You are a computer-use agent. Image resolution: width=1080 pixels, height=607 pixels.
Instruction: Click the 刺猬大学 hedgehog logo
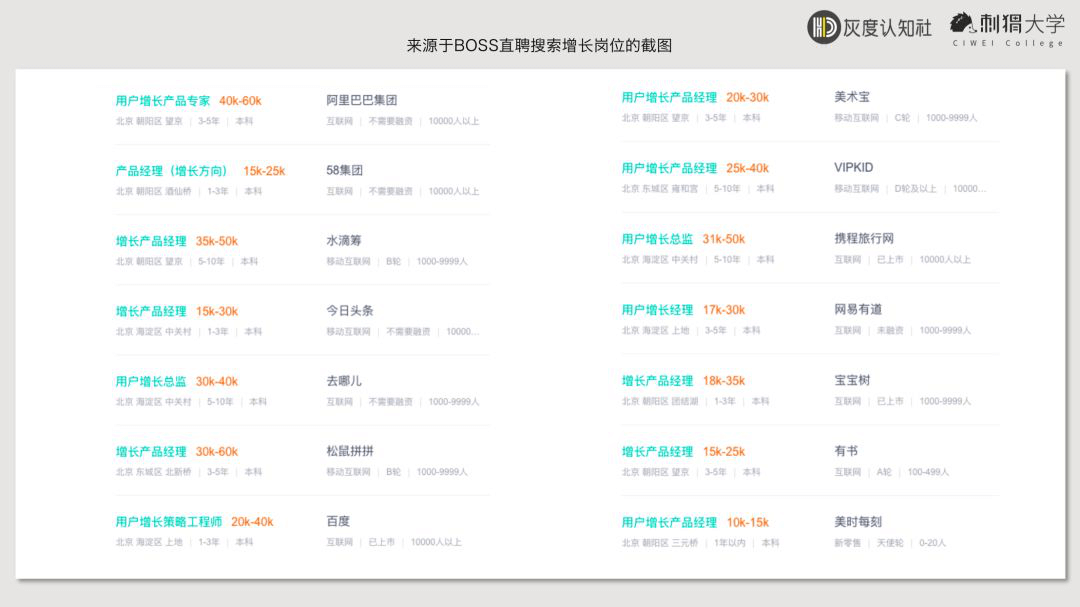pyautogui.click(x=962, y=23)
